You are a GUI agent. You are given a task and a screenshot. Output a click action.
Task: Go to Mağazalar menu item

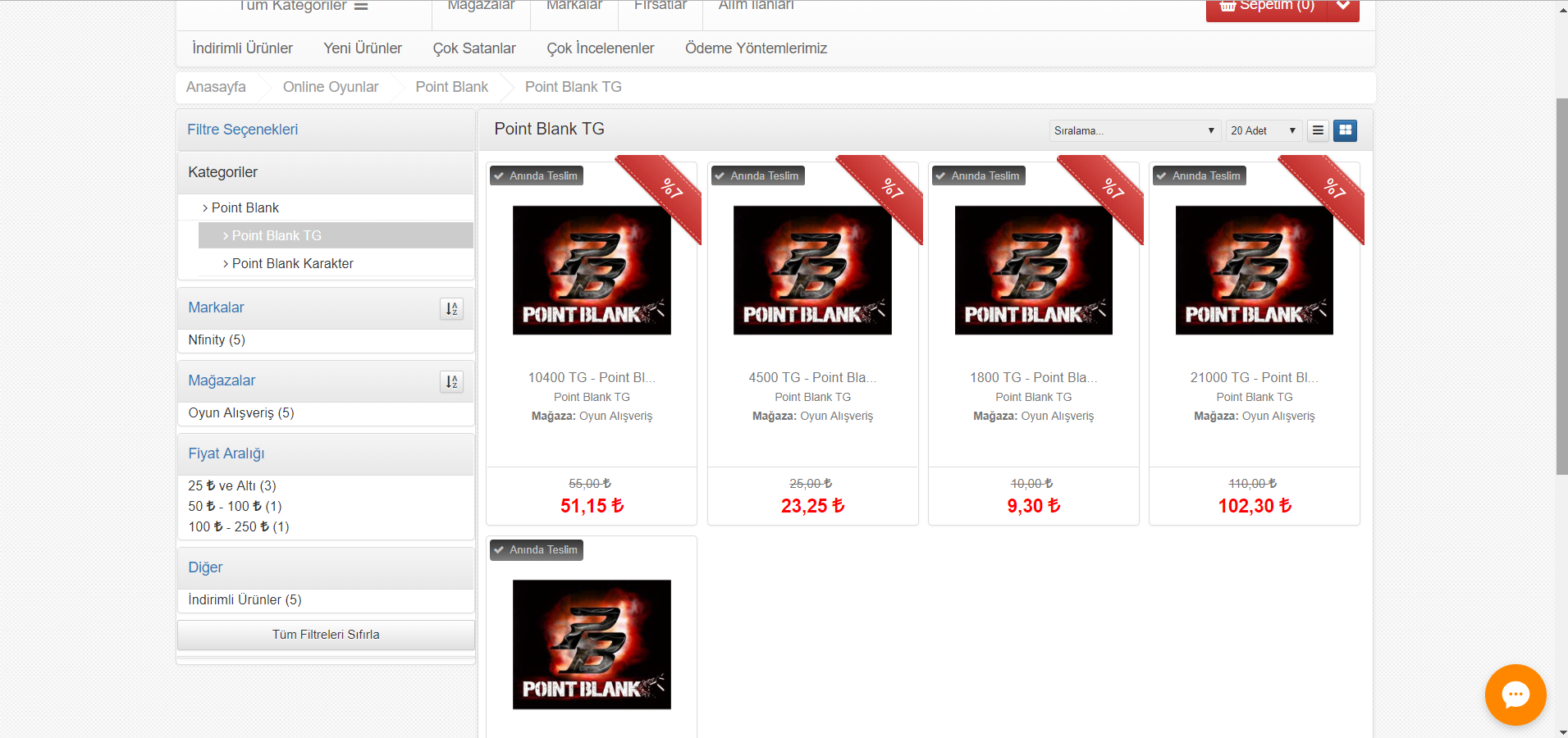click(x=481, y=6)
